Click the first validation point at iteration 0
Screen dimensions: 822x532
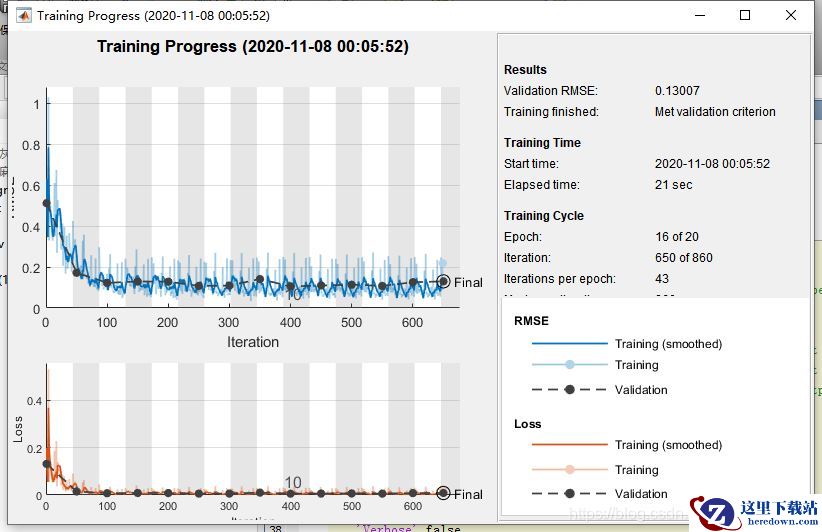pos(46,203)
